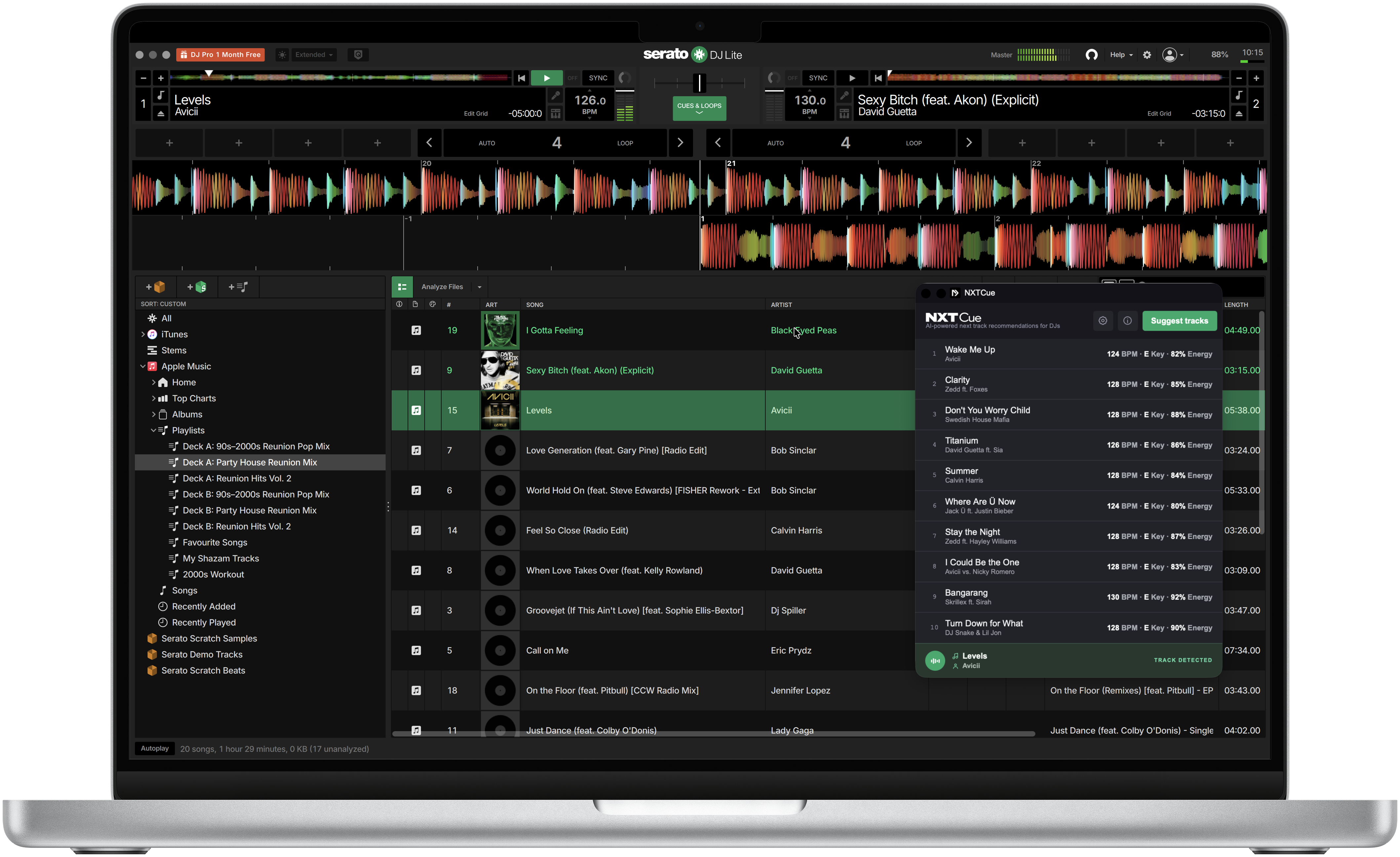Click the headphones icon in top bar
The image size is (1400, 857).
tap(1091, 55)
